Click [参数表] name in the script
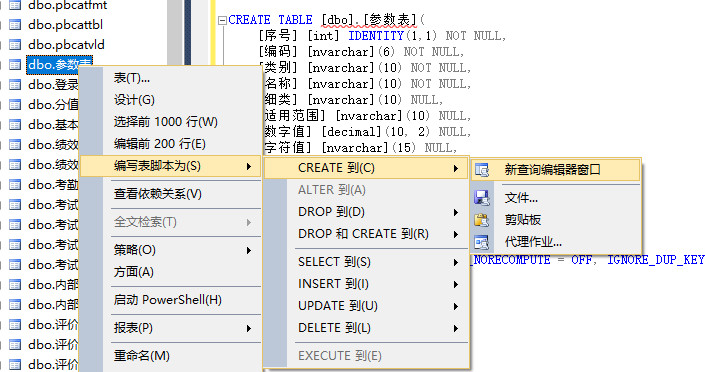 [x=390, y=20]
